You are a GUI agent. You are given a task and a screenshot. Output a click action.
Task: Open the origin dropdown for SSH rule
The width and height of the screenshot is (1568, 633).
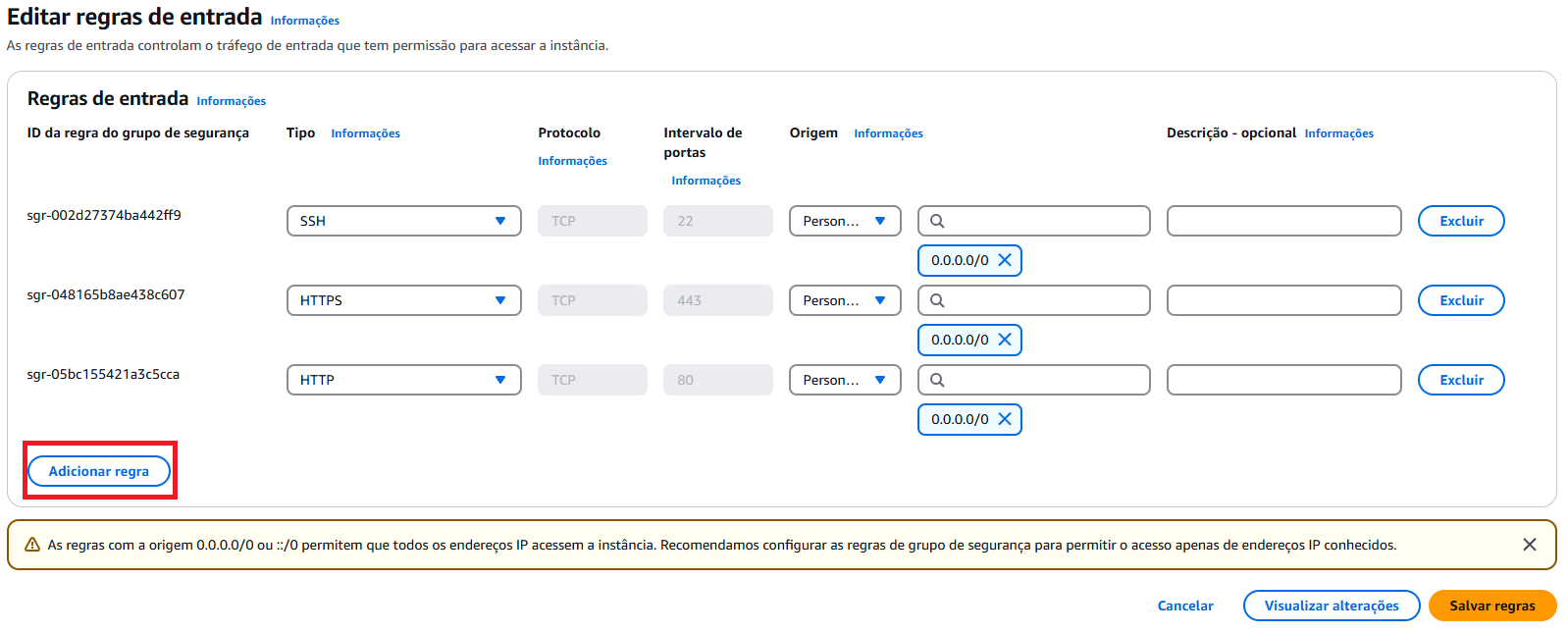[x=845, y=221]
